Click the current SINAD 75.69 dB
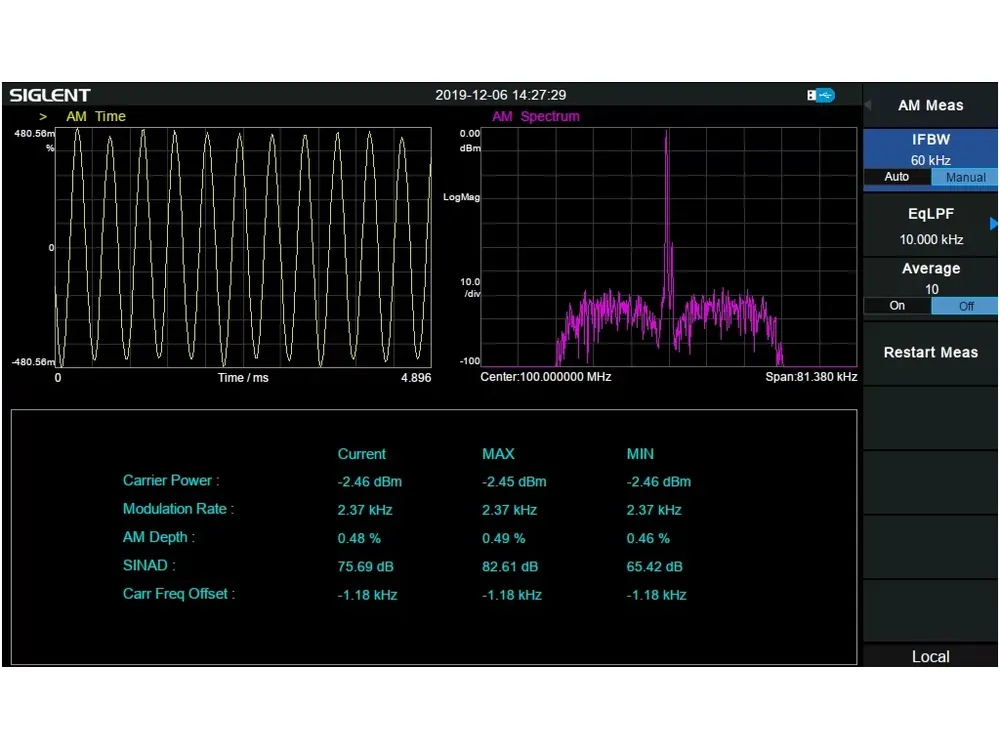The height and width of the screenshot is (750, 1000). click(365, 567)
